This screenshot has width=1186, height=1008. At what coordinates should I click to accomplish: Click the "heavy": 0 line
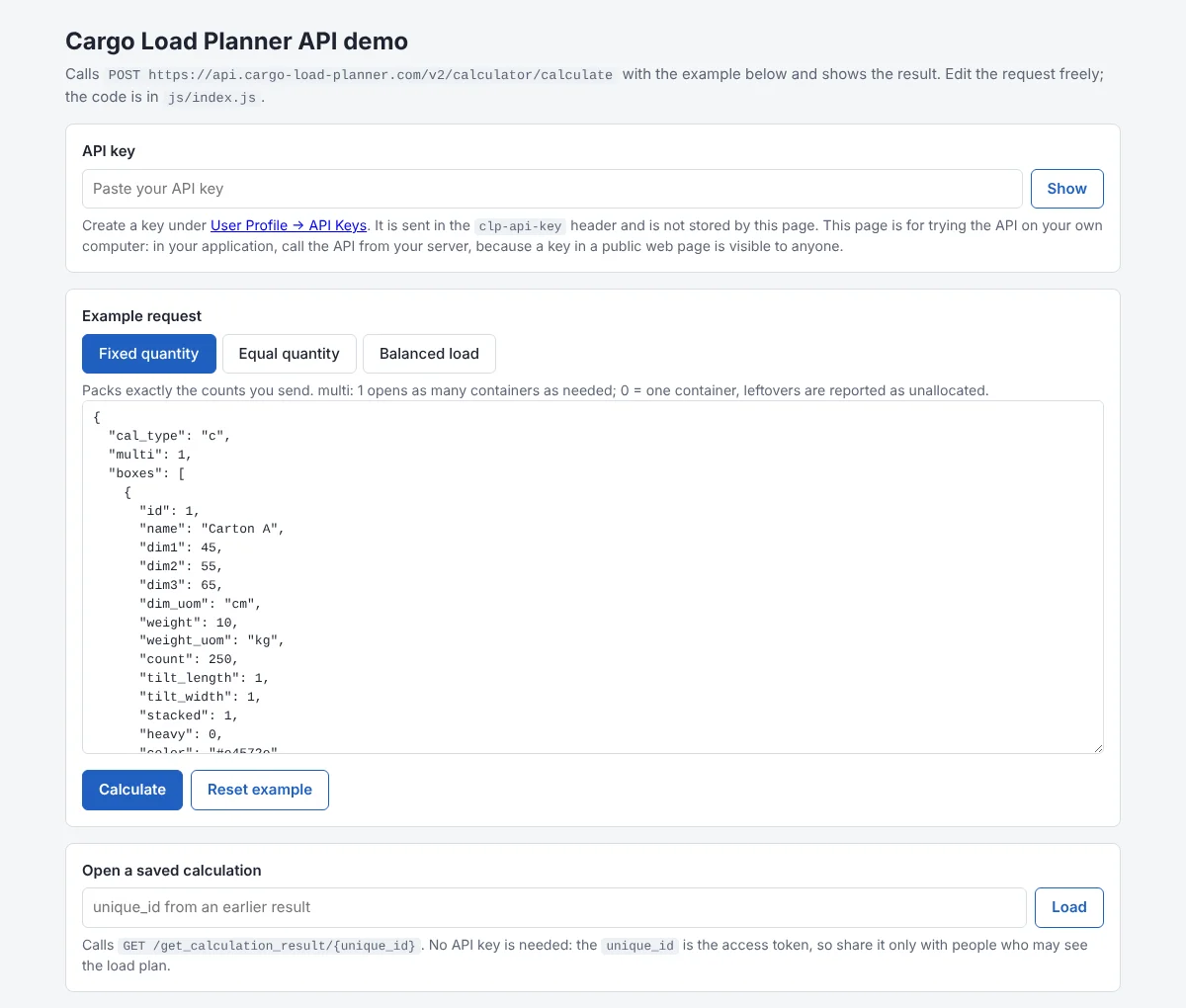[x=181, y=734]
